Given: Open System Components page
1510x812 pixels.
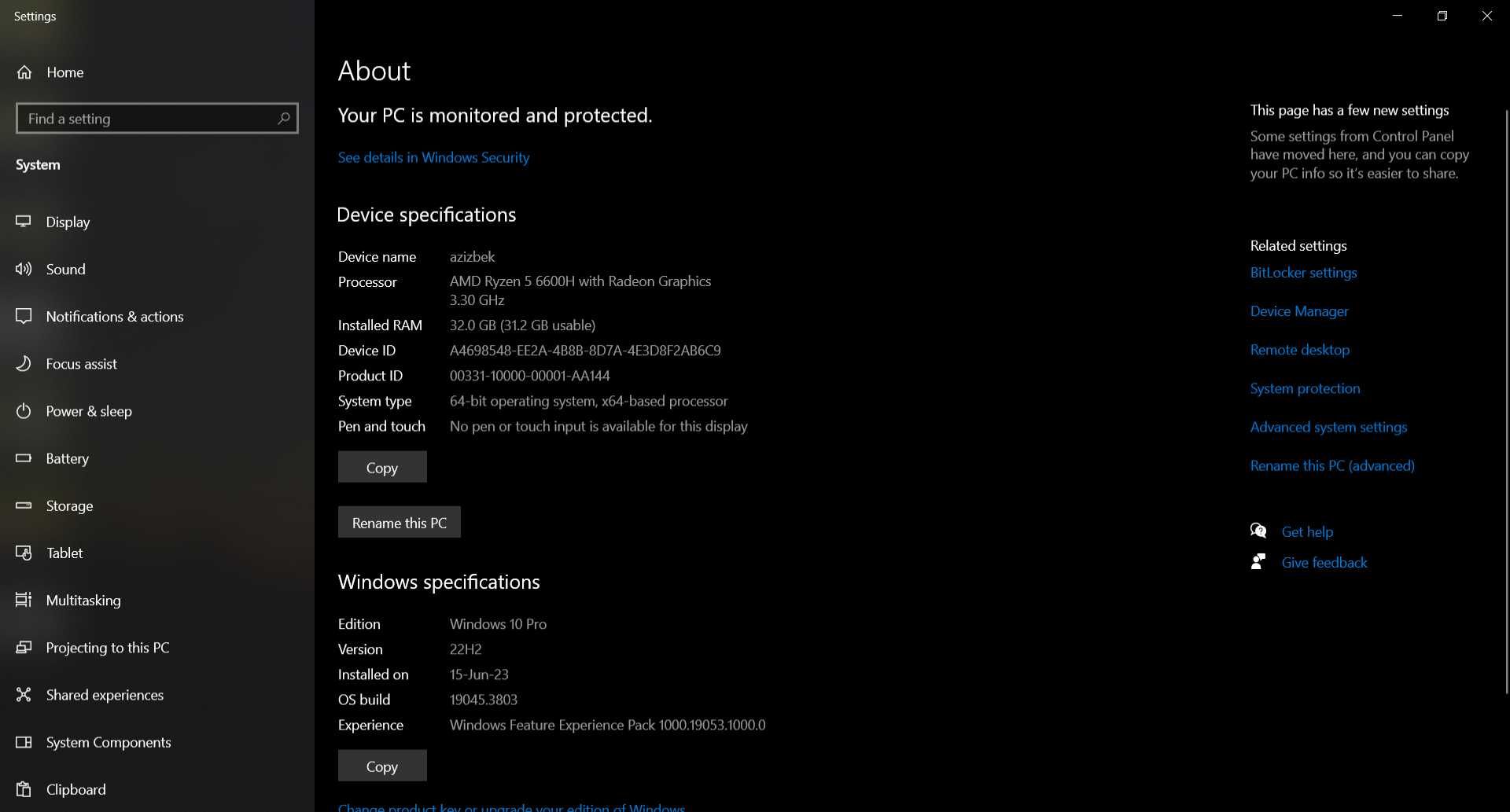Looking at the screenshot, I should tap(157, 742).
